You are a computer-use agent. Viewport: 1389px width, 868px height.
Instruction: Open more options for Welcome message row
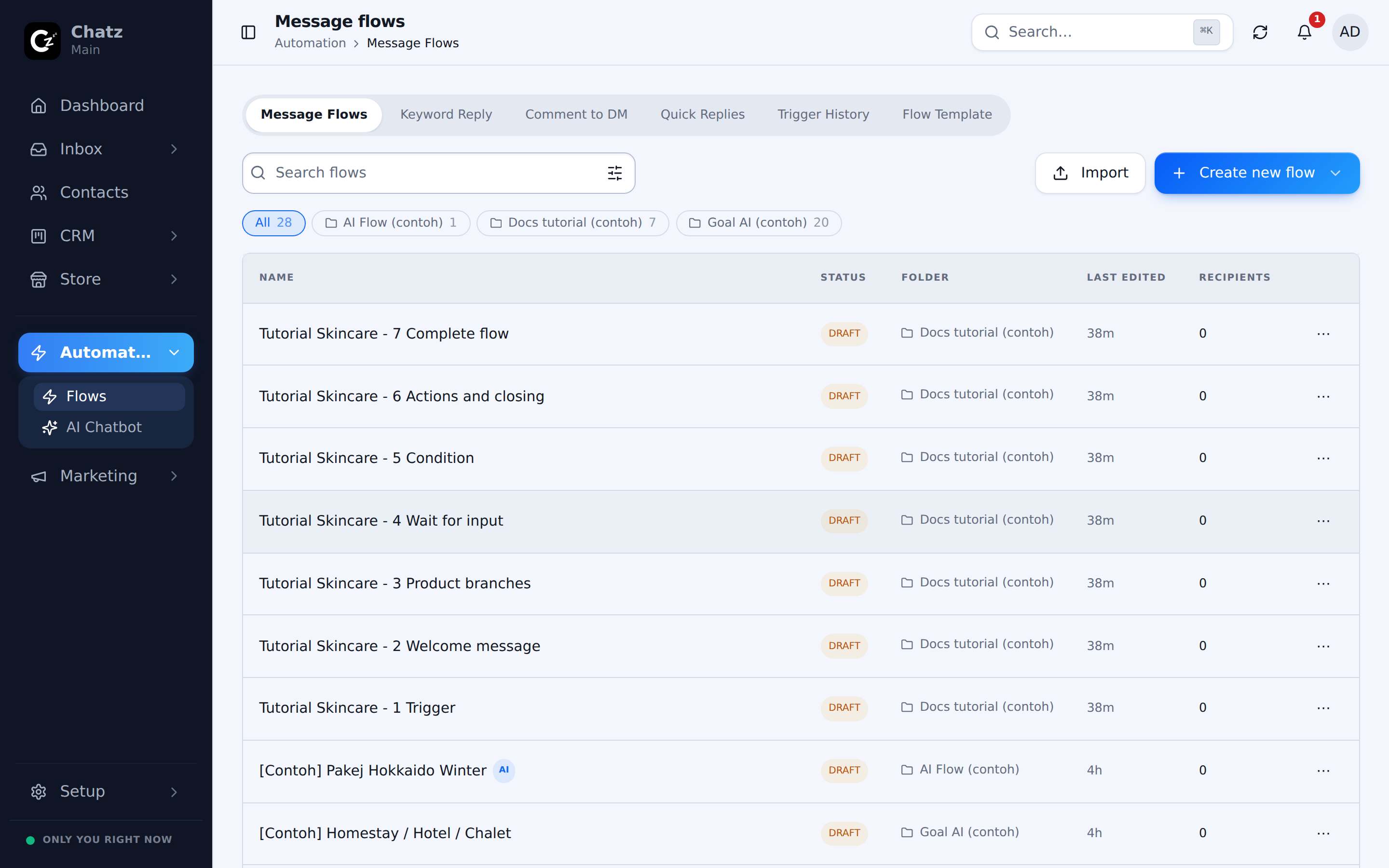[1323, 646]
